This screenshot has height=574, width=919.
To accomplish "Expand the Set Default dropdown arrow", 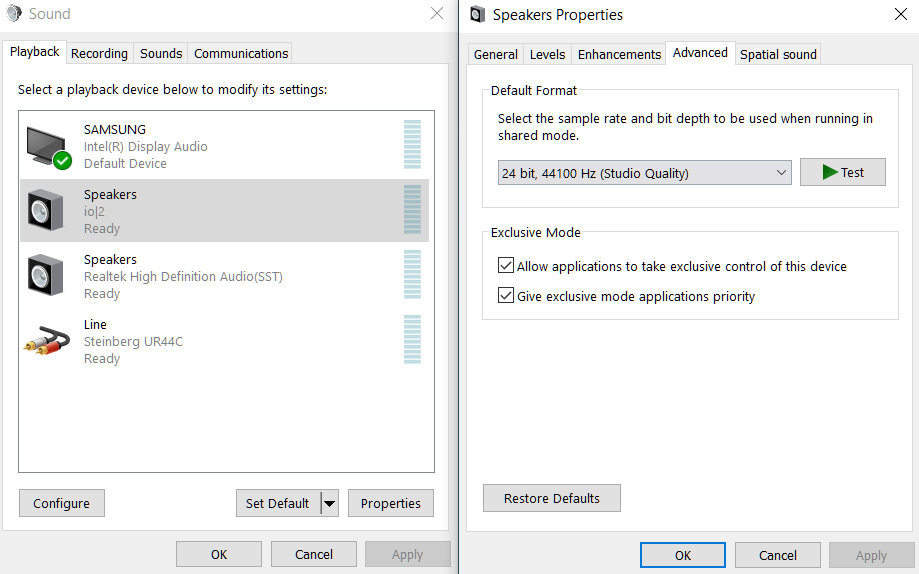I will [x=330, y=503].
